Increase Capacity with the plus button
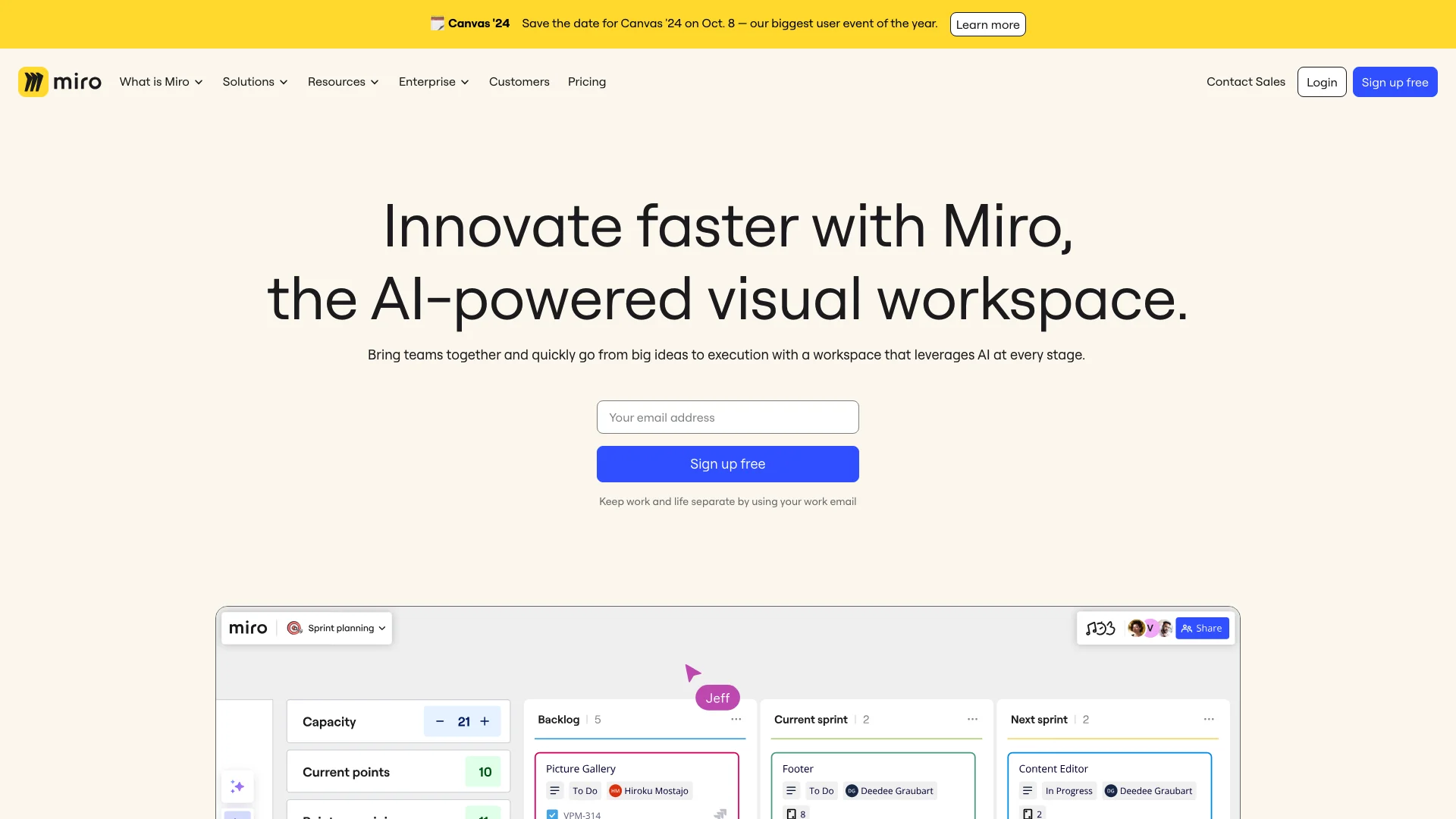Viewport: 1456px width, 819px height. 485,721
